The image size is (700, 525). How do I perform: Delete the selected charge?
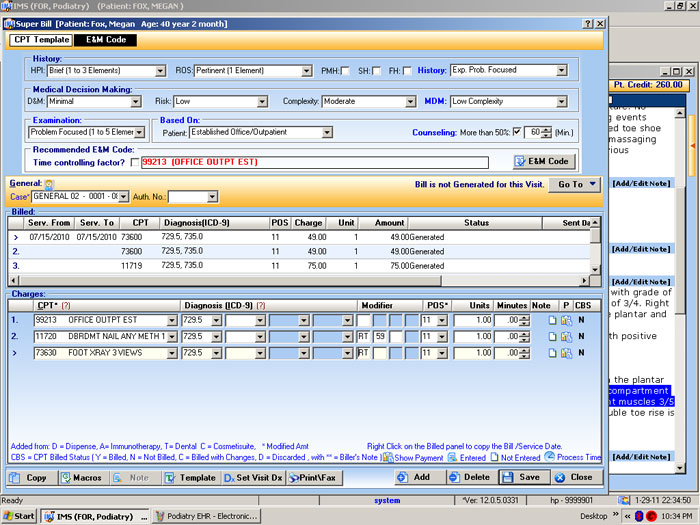pos(471,477)
